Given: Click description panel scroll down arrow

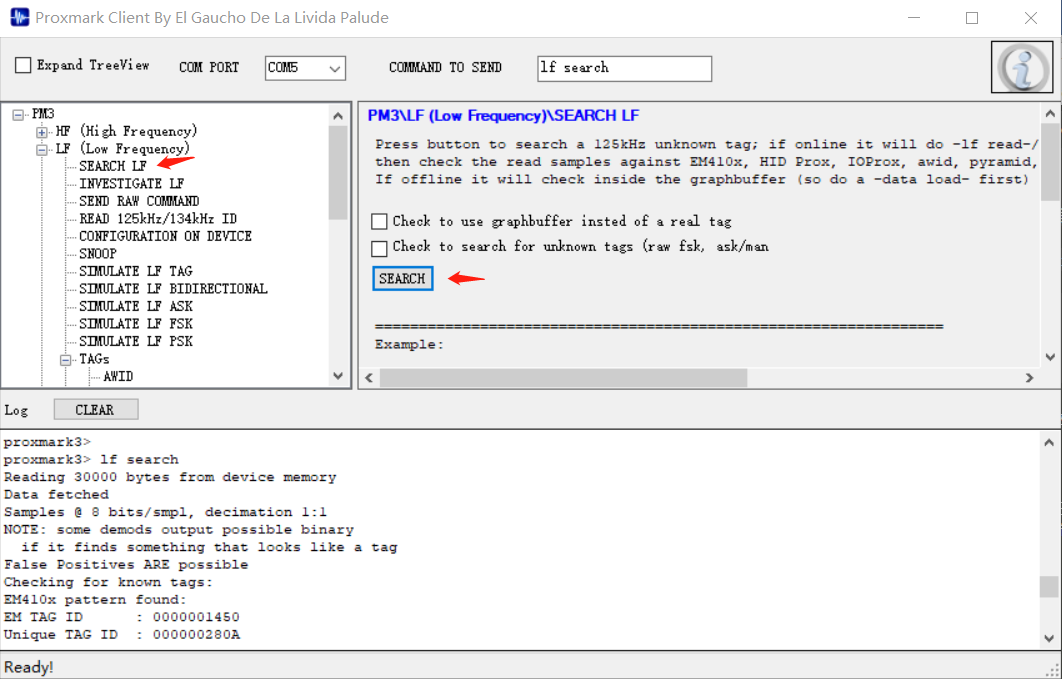Looking at the screenshot, I should [x=1049, y=357].
